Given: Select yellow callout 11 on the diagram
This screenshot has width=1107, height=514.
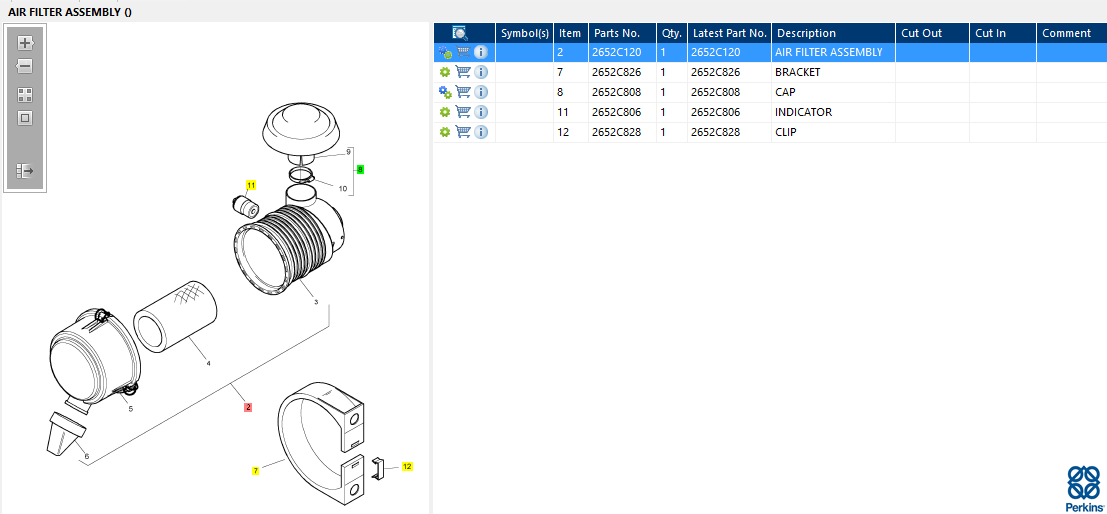Looking at the screenshot, I should tap(251, 185).
